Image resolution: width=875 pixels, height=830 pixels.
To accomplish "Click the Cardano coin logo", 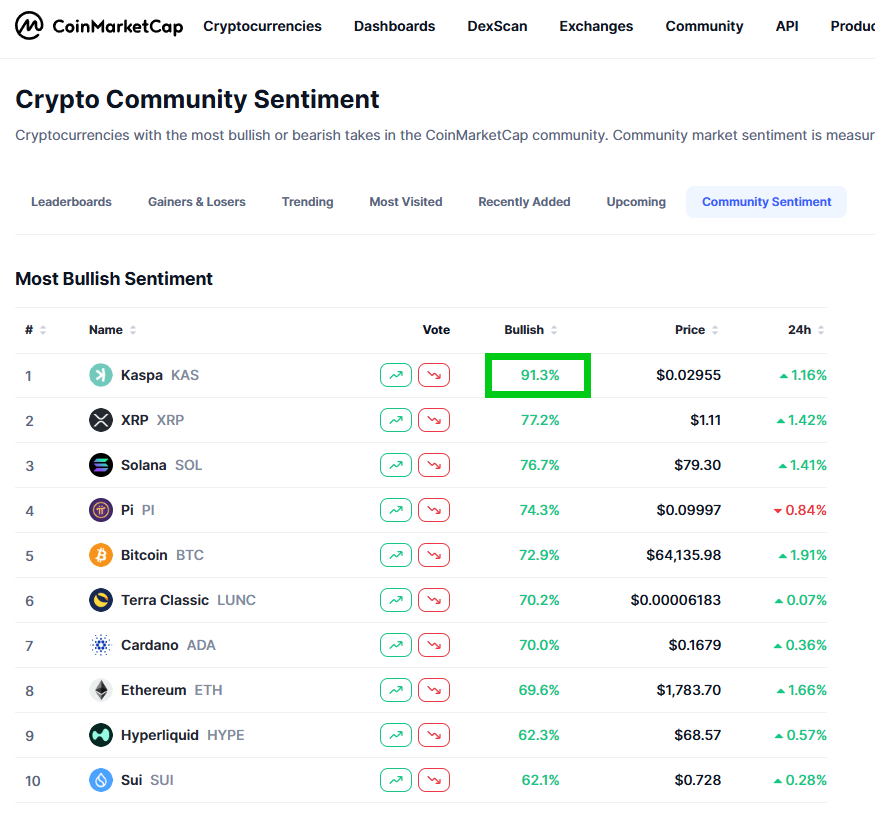I will point(101,645).
